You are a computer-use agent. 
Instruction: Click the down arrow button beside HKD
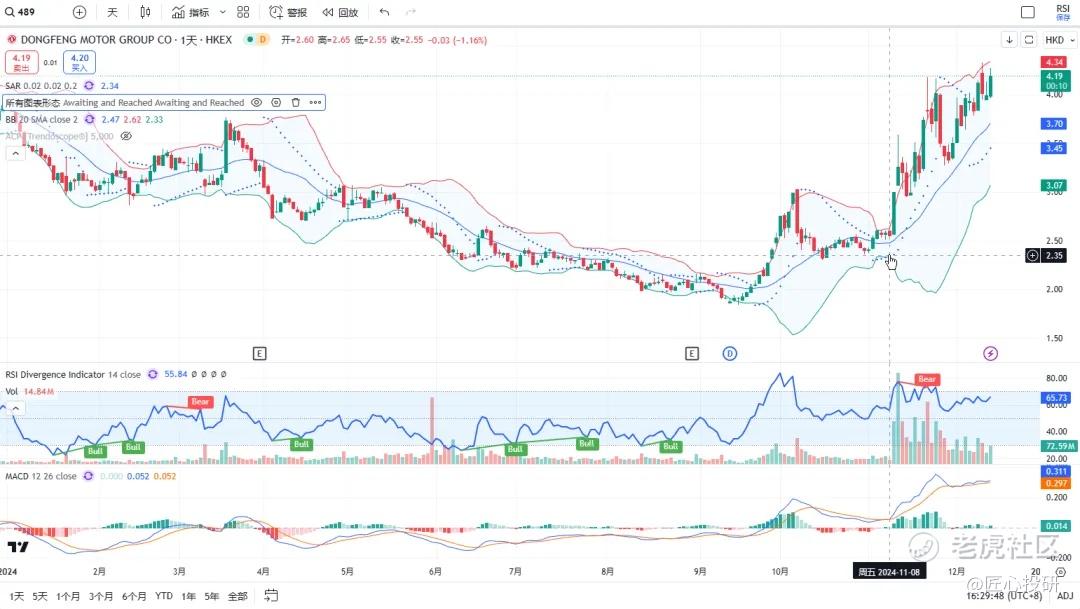coord(1009,40)
